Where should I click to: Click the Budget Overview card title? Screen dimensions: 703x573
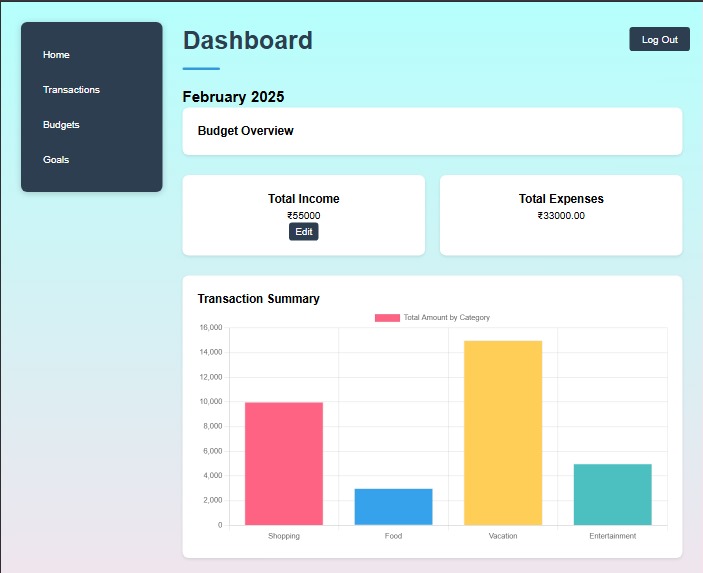pos(245,131)
